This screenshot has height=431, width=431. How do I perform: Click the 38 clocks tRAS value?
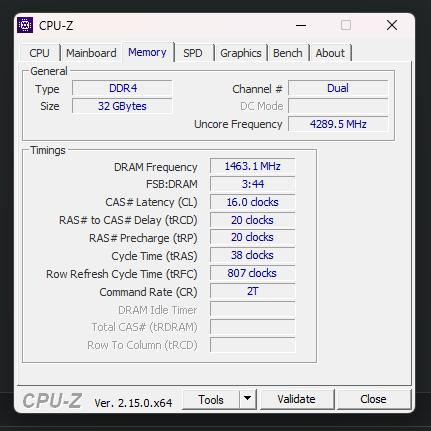coord(252,255)
